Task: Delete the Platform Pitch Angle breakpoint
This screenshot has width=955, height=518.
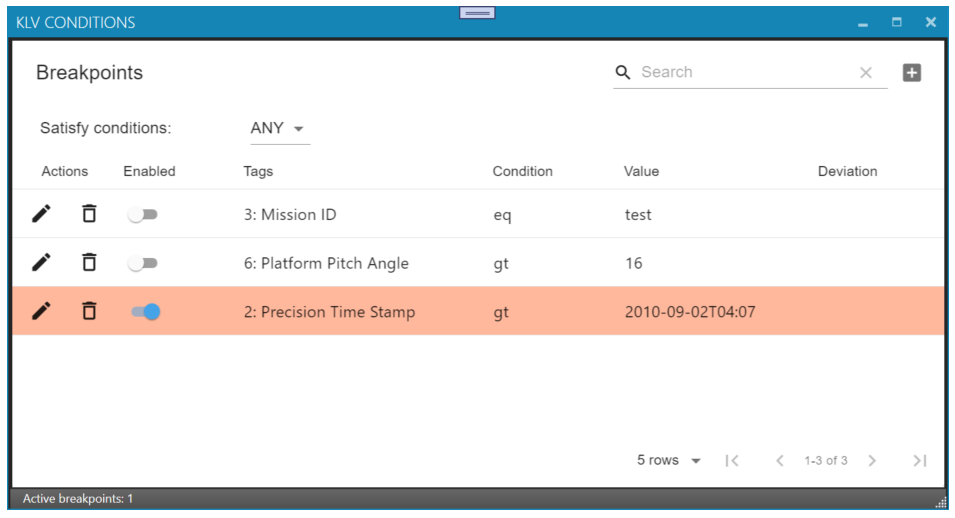Action: pyautogui.click(x=89, y=263)
